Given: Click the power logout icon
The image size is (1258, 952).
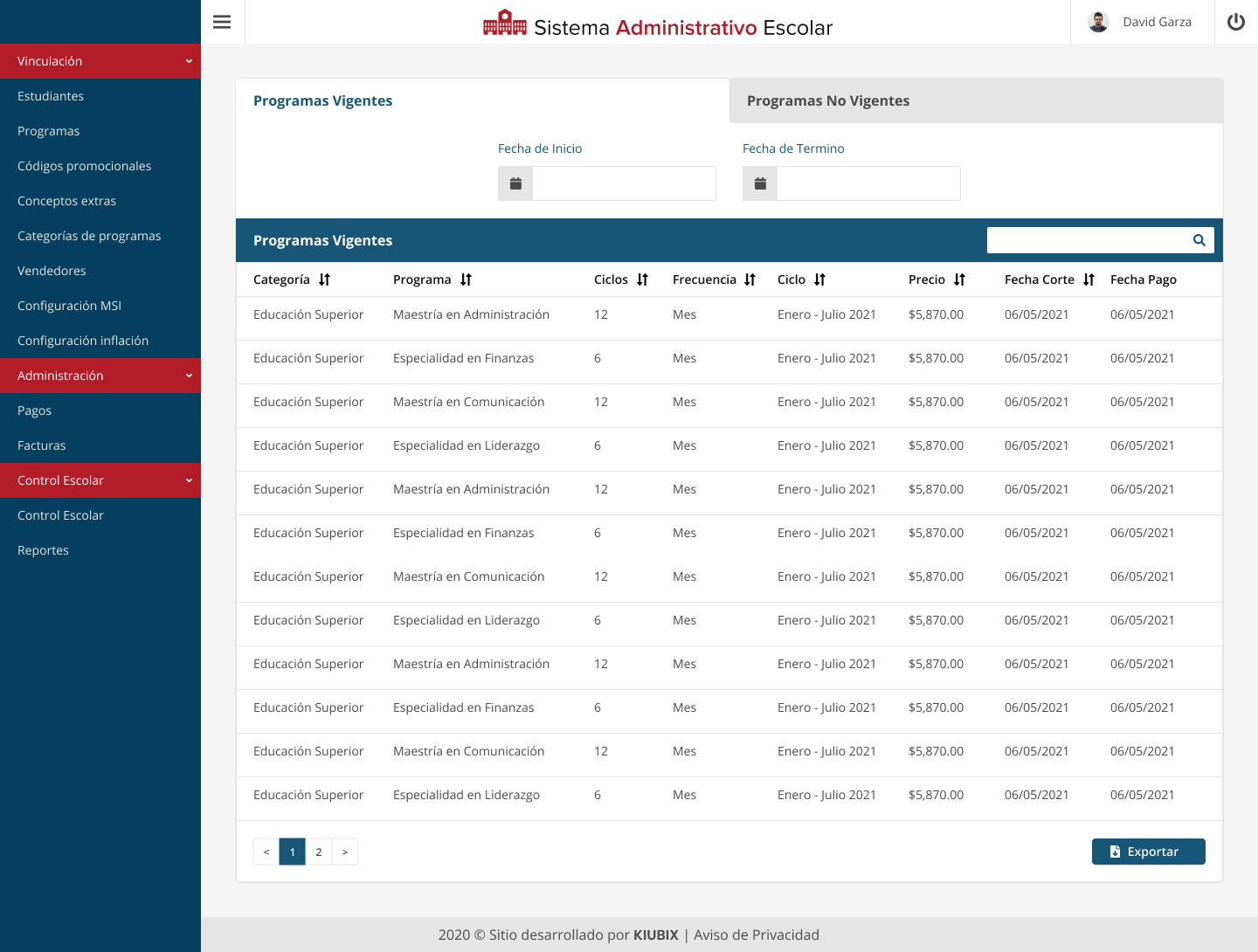Looking at the screenshot, I should (x=1235, y=22).
